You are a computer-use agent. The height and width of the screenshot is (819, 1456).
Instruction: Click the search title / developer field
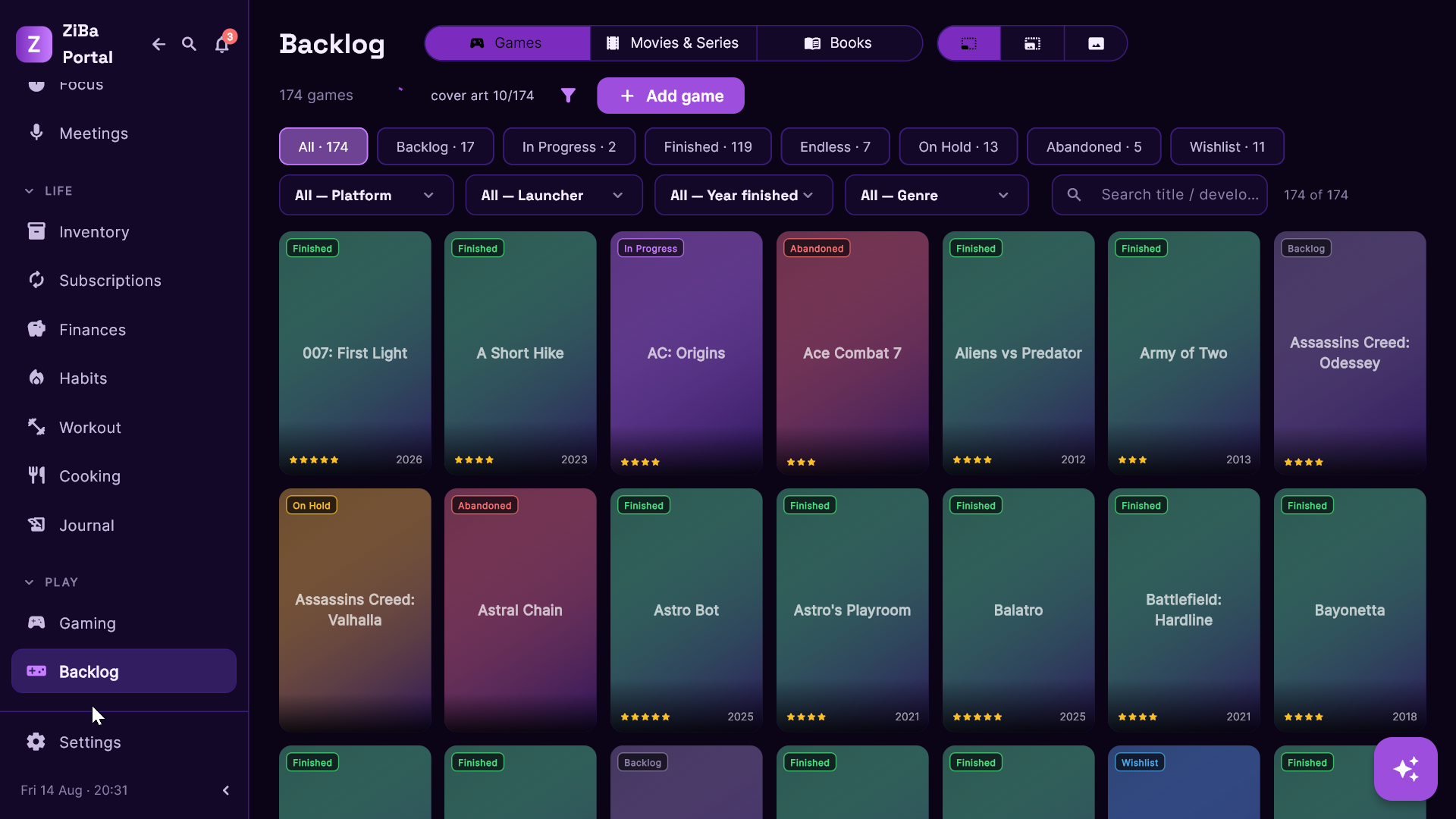tap(1159, 195)
